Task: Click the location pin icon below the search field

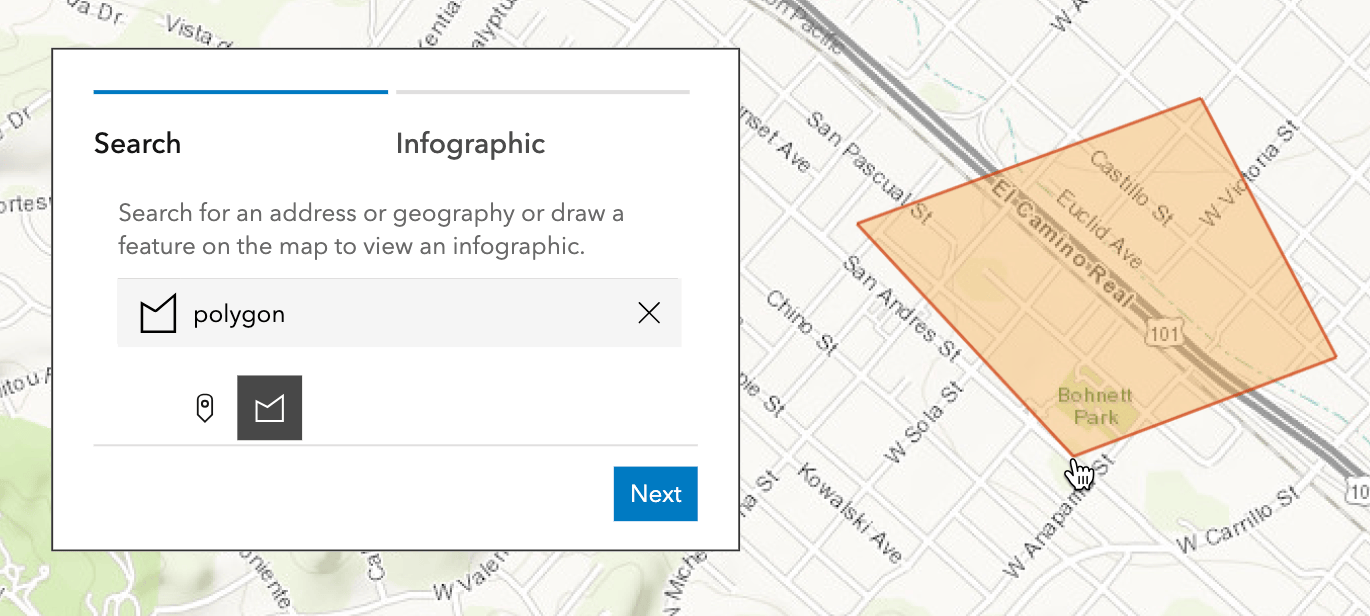Action: [205, 407]
